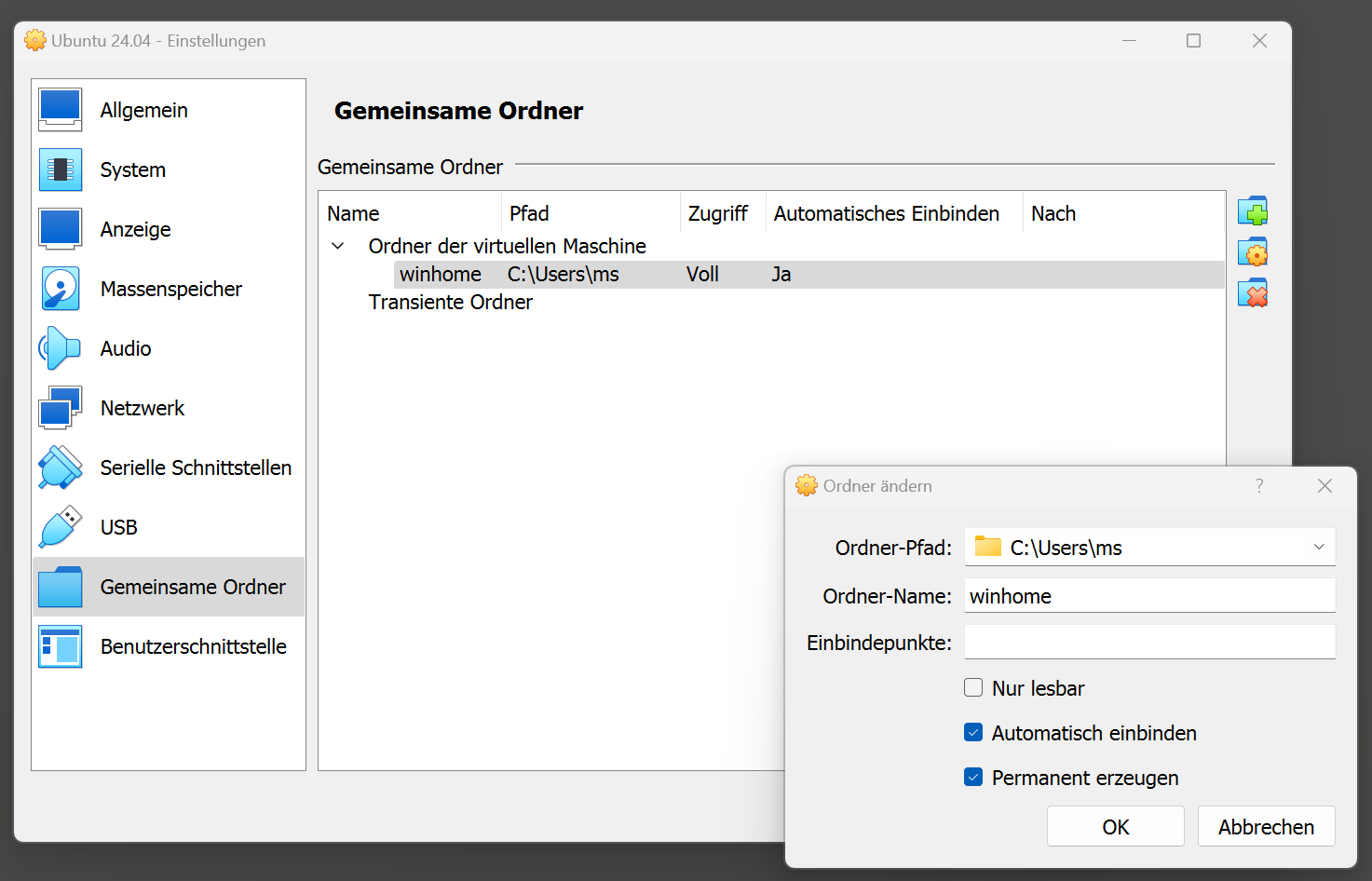Open the System settings category

point(169,169)
